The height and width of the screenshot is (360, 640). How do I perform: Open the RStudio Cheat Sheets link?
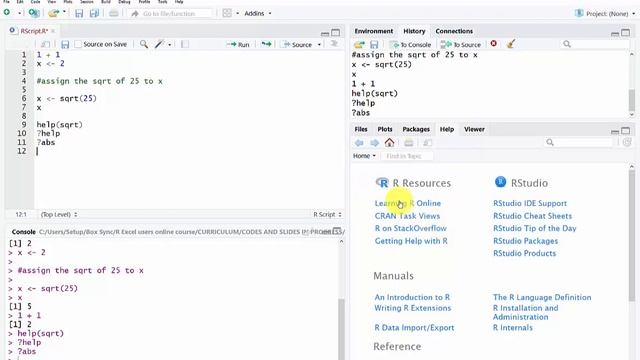pyautogui.click(x=532, y=216)
